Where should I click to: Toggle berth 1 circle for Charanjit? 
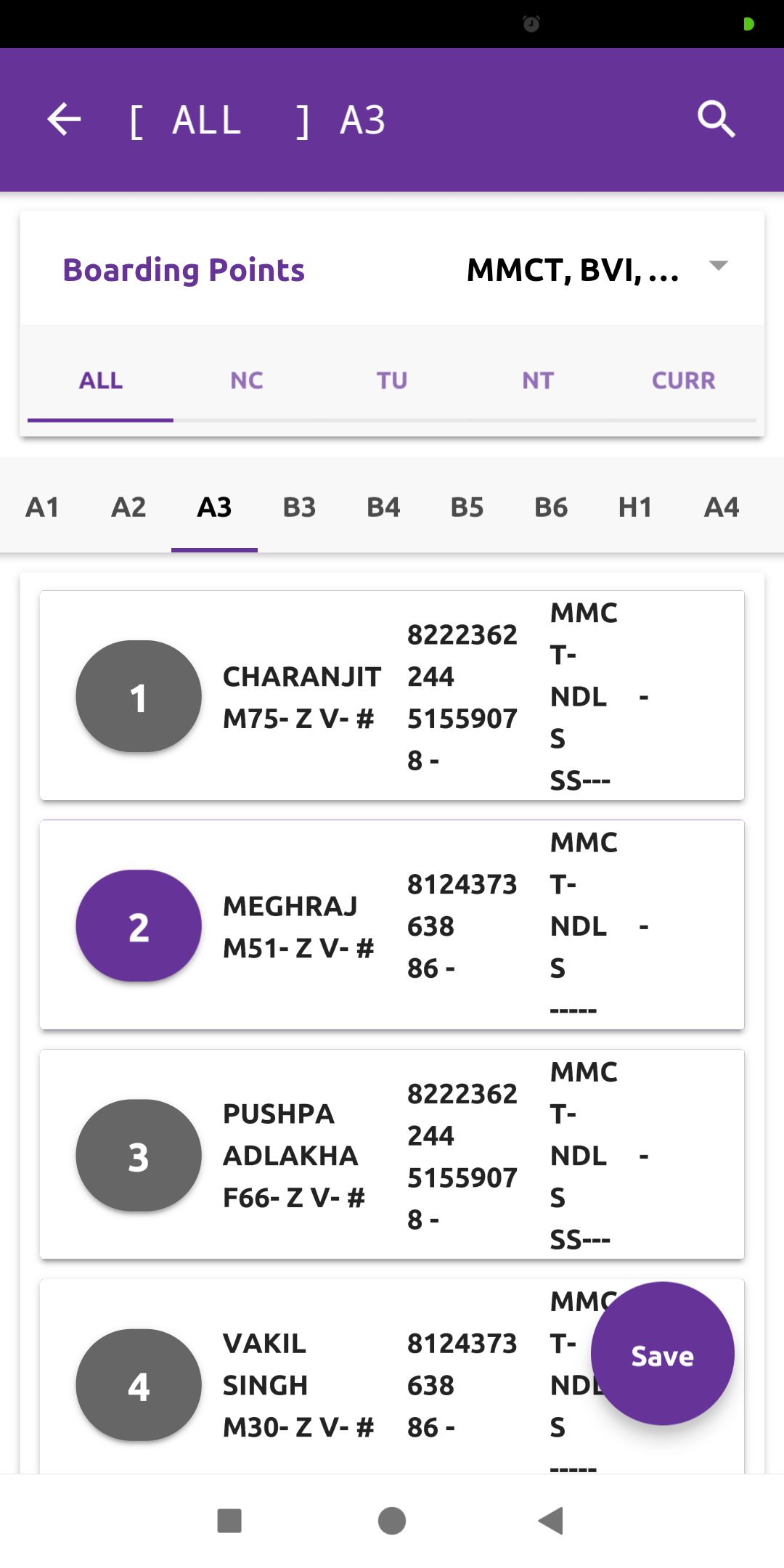pos(139,697)
